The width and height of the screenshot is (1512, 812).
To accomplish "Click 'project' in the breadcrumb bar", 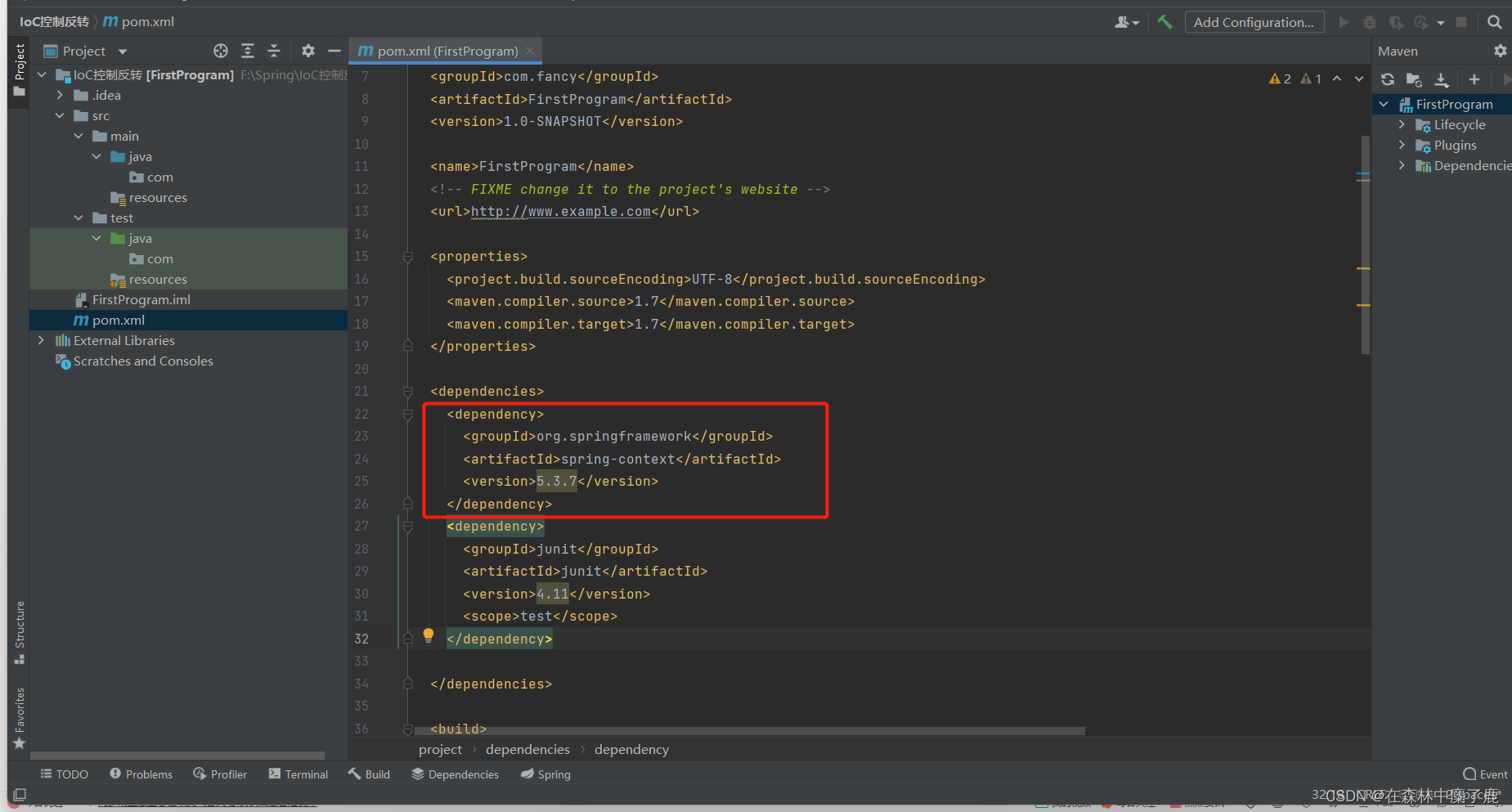I will coord(440,749).
